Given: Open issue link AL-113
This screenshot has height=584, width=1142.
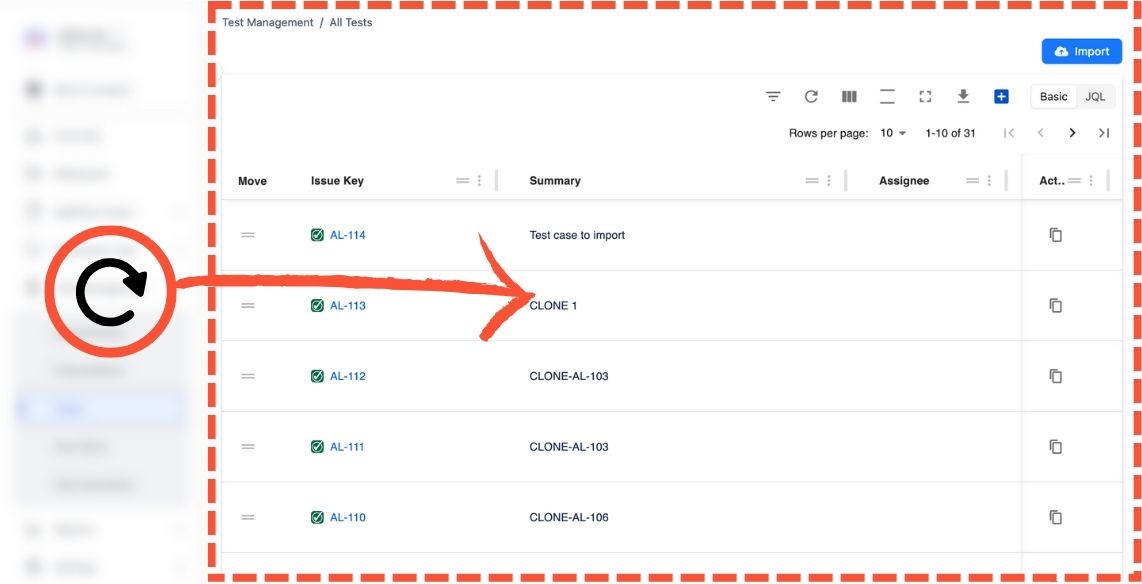Looking at the screenshot, I should pos(347,306).
